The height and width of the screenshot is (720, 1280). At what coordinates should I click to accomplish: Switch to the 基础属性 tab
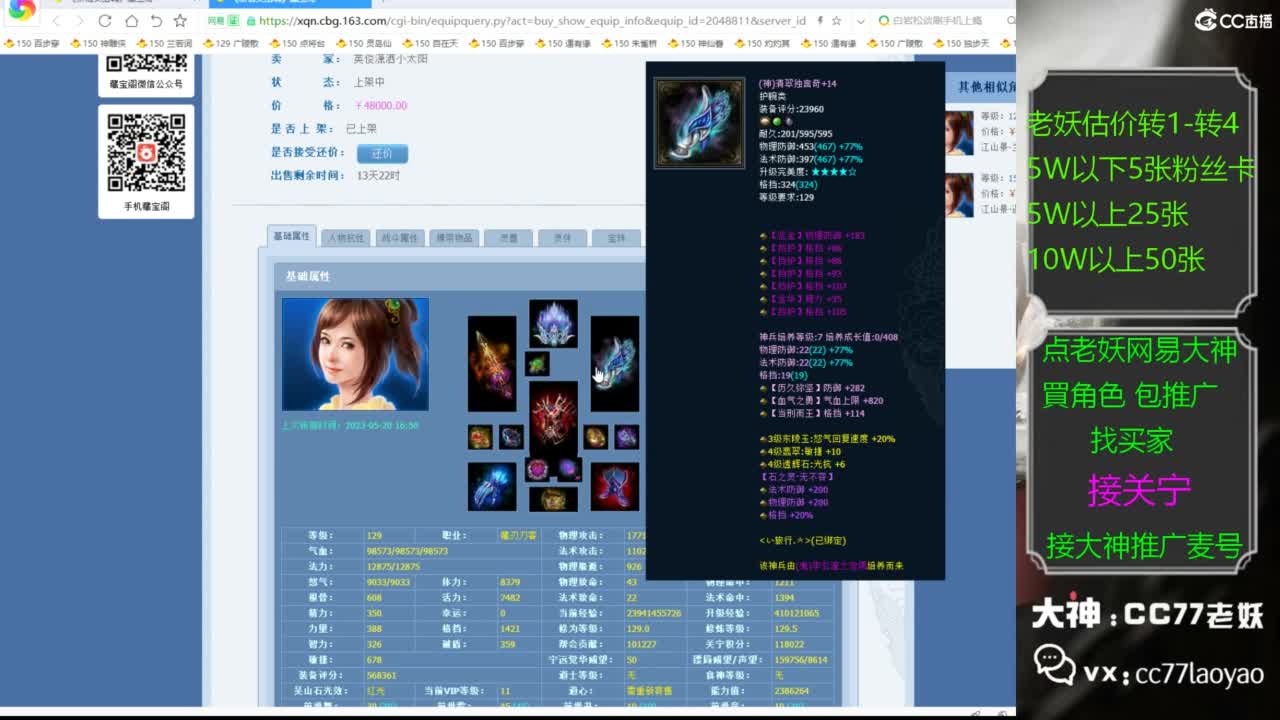291,237
